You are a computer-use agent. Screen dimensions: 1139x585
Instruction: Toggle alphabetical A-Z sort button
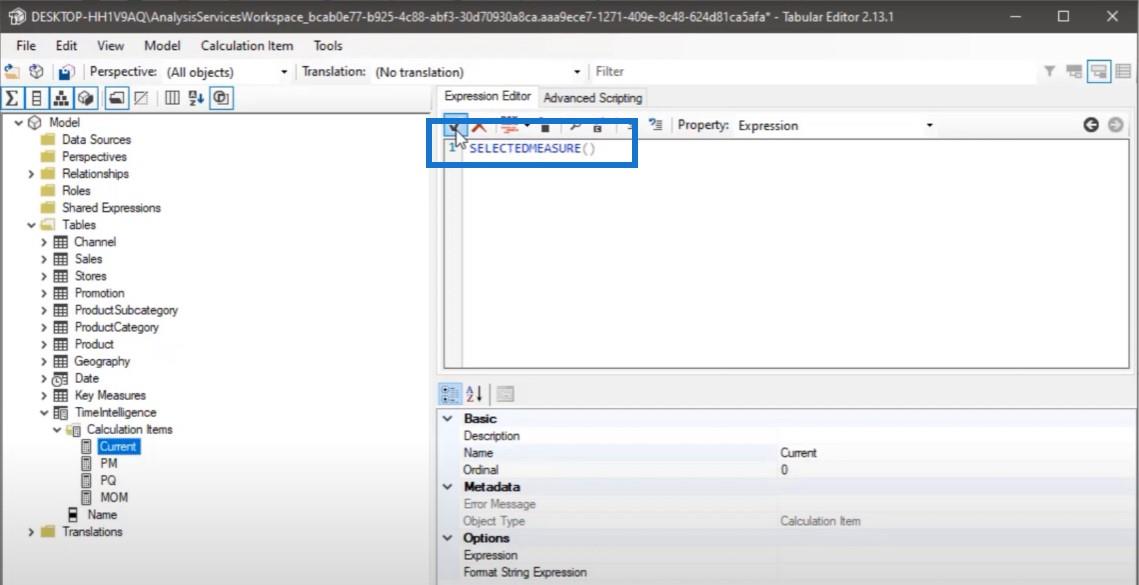point(196,97)
